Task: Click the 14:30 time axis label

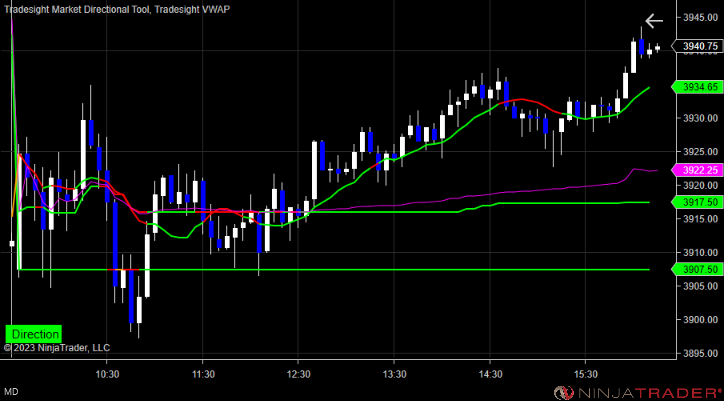Action: pos(489,374)
